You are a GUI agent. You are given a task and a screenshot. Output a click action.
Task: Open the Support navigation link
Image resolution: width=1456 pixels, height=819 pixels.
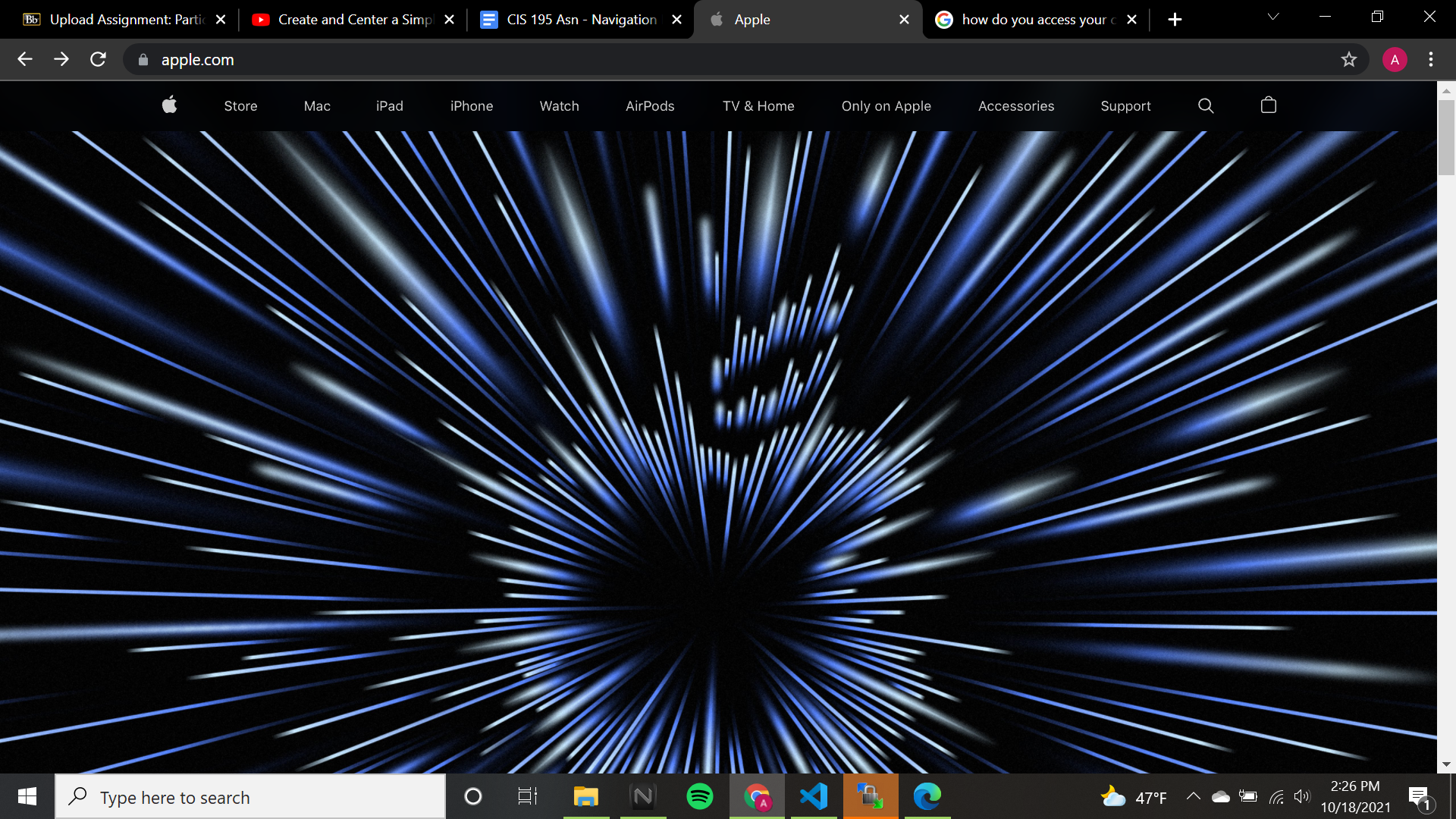tap(1125, 106)
